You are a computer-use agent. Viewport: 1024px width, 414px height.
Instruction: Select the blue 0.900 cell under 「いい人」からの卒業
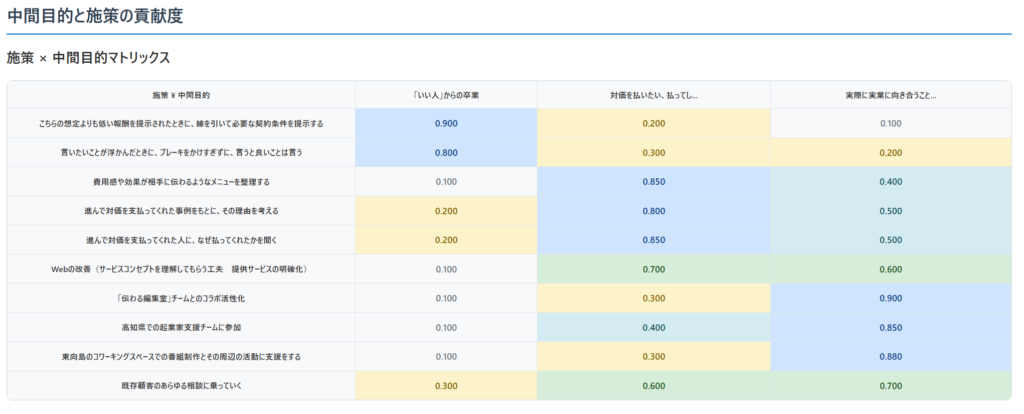[446, 123]
